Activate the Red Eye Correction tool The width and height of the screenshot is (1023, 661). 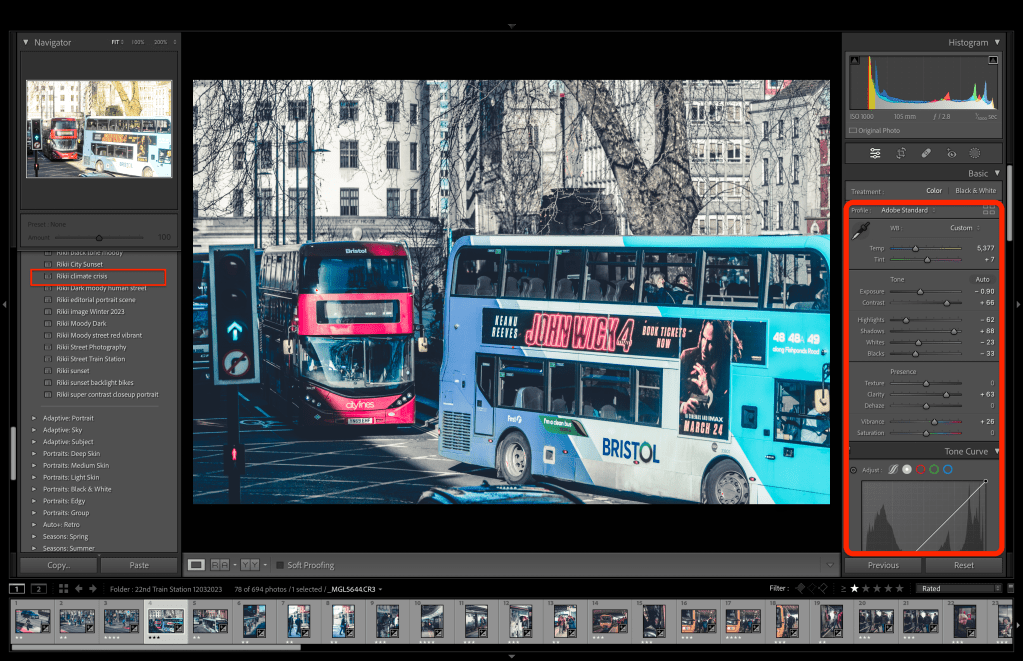[951, 153]
